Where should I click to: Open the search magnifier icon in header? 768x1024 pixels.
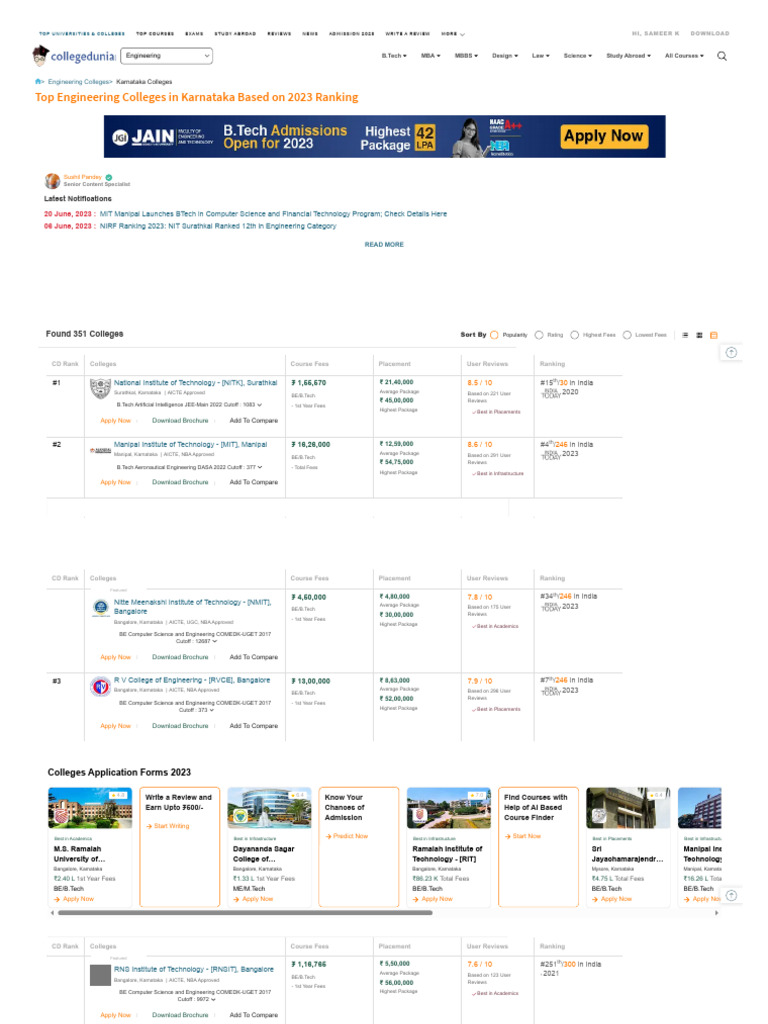[722, 56]
